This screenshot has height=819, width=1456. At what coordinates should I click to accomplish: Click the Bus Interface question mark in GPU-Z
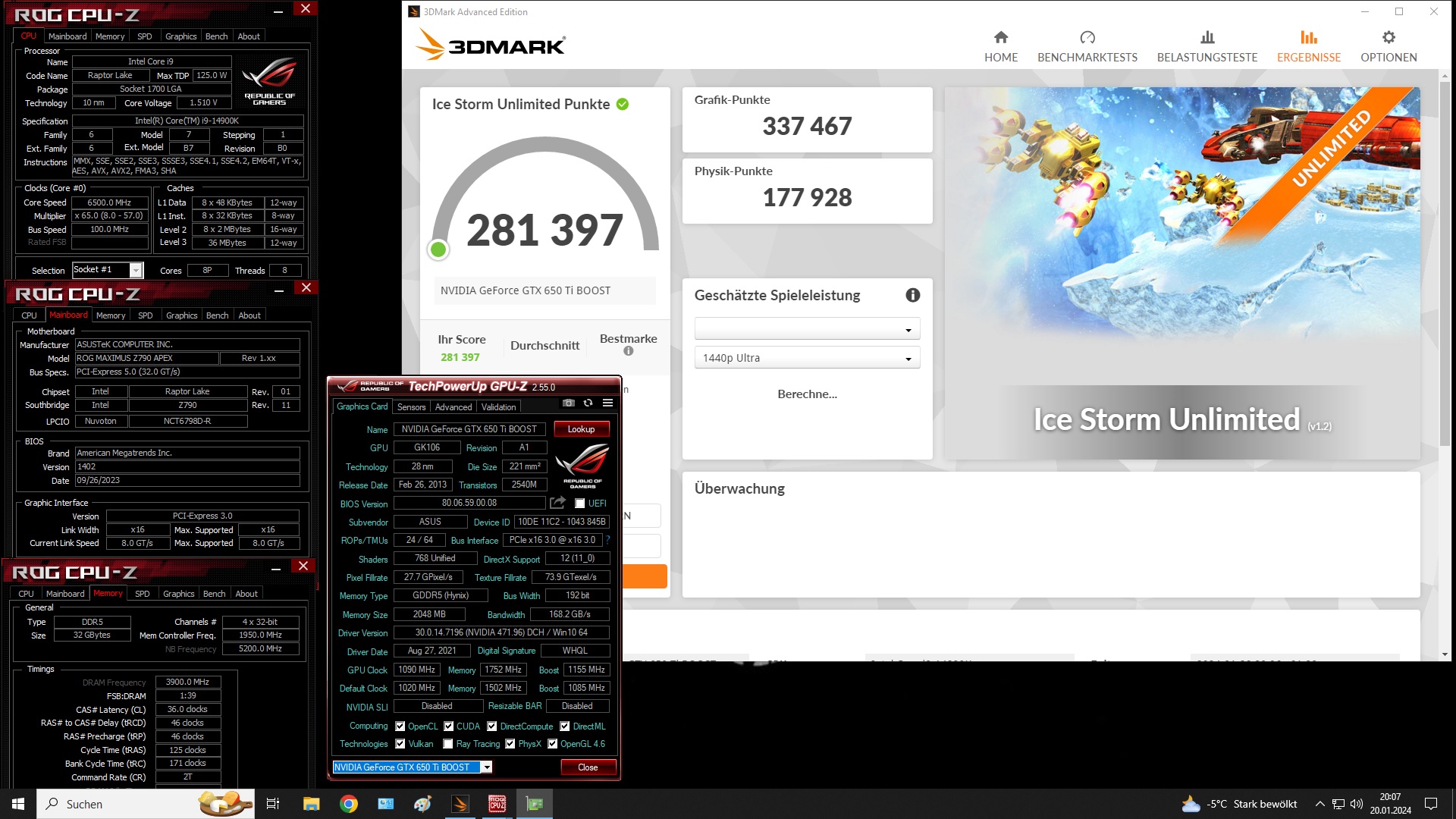coord(607,540)
